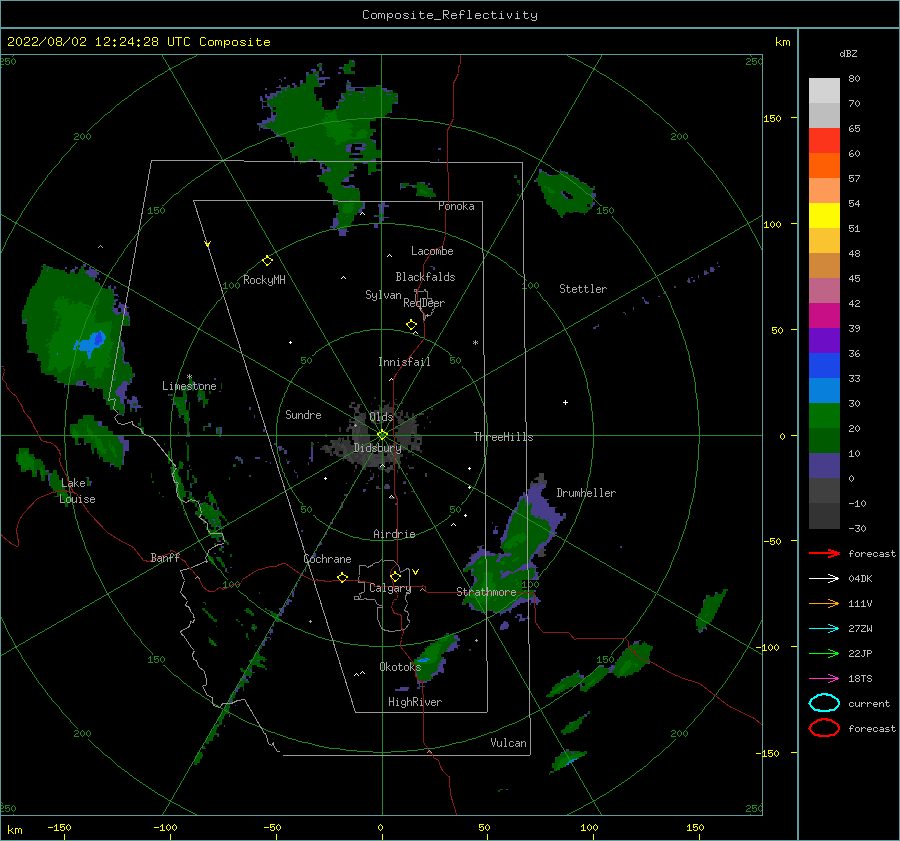Click the orange 111V arrow icon
Screen dimensions: 900x841
pyautogui.click(x=824, y=603)
